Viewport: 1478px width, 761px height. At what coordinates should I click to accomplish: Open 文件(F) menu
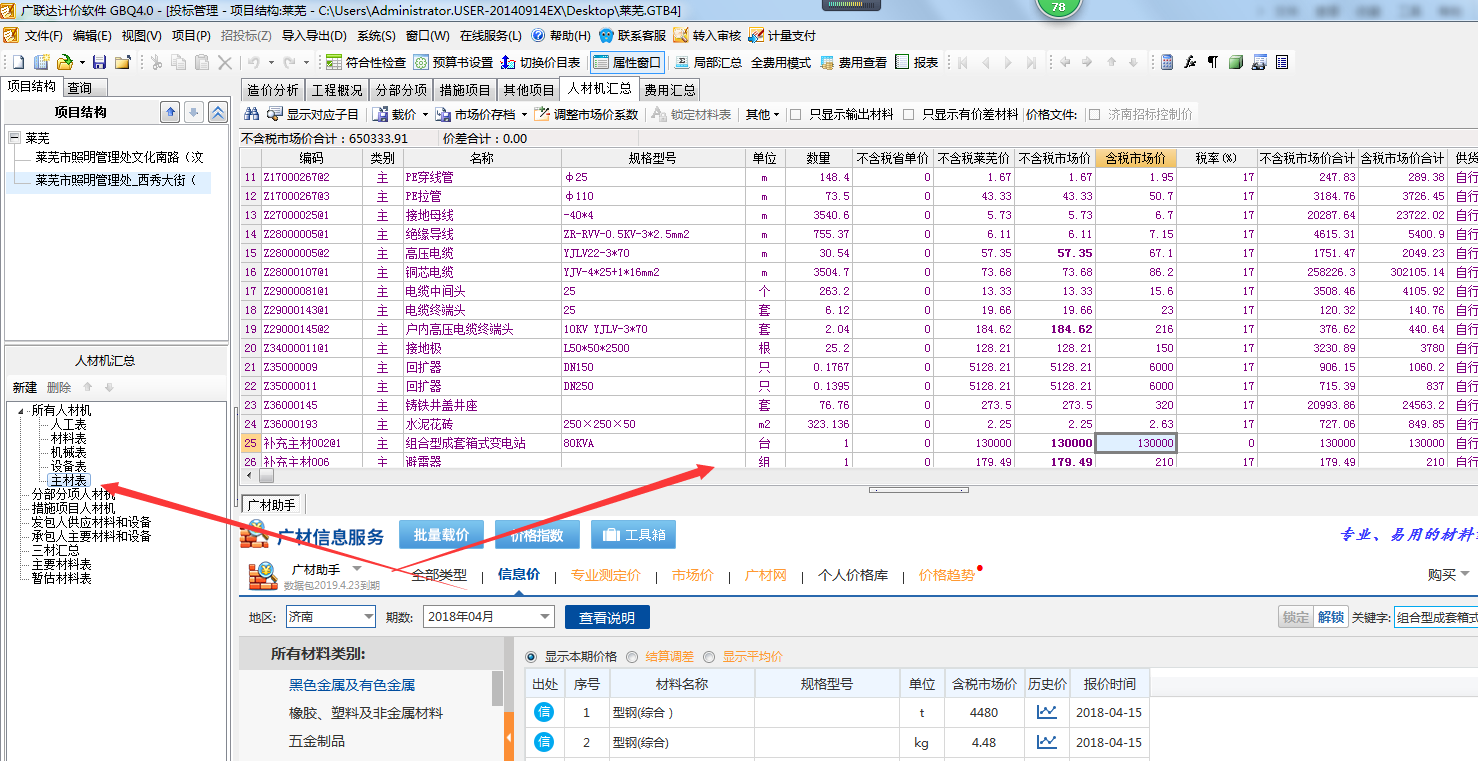tap(44, 35)
